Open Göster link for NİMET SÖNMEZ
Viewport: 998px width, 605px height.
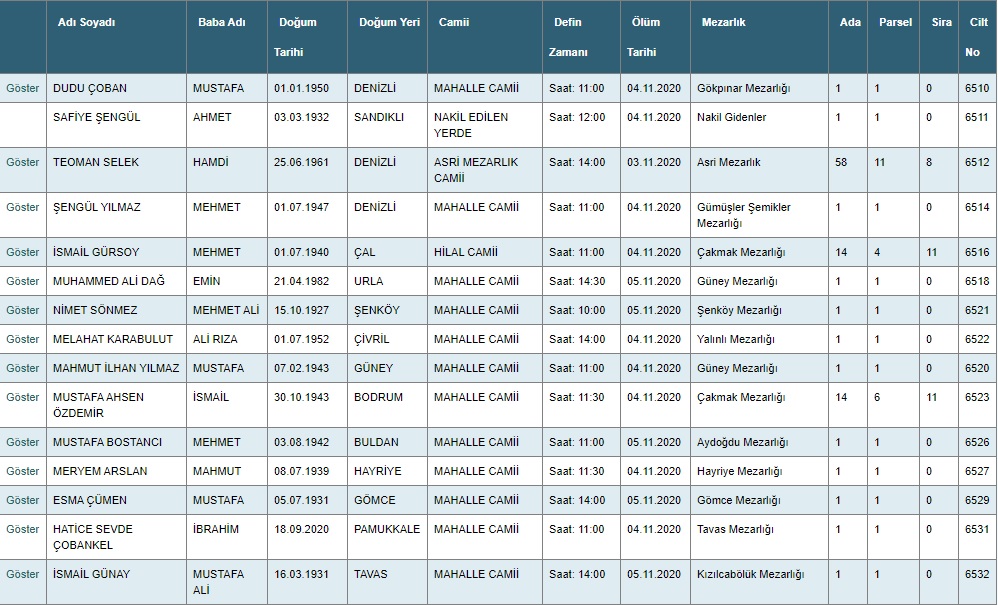tap(22, 310)
